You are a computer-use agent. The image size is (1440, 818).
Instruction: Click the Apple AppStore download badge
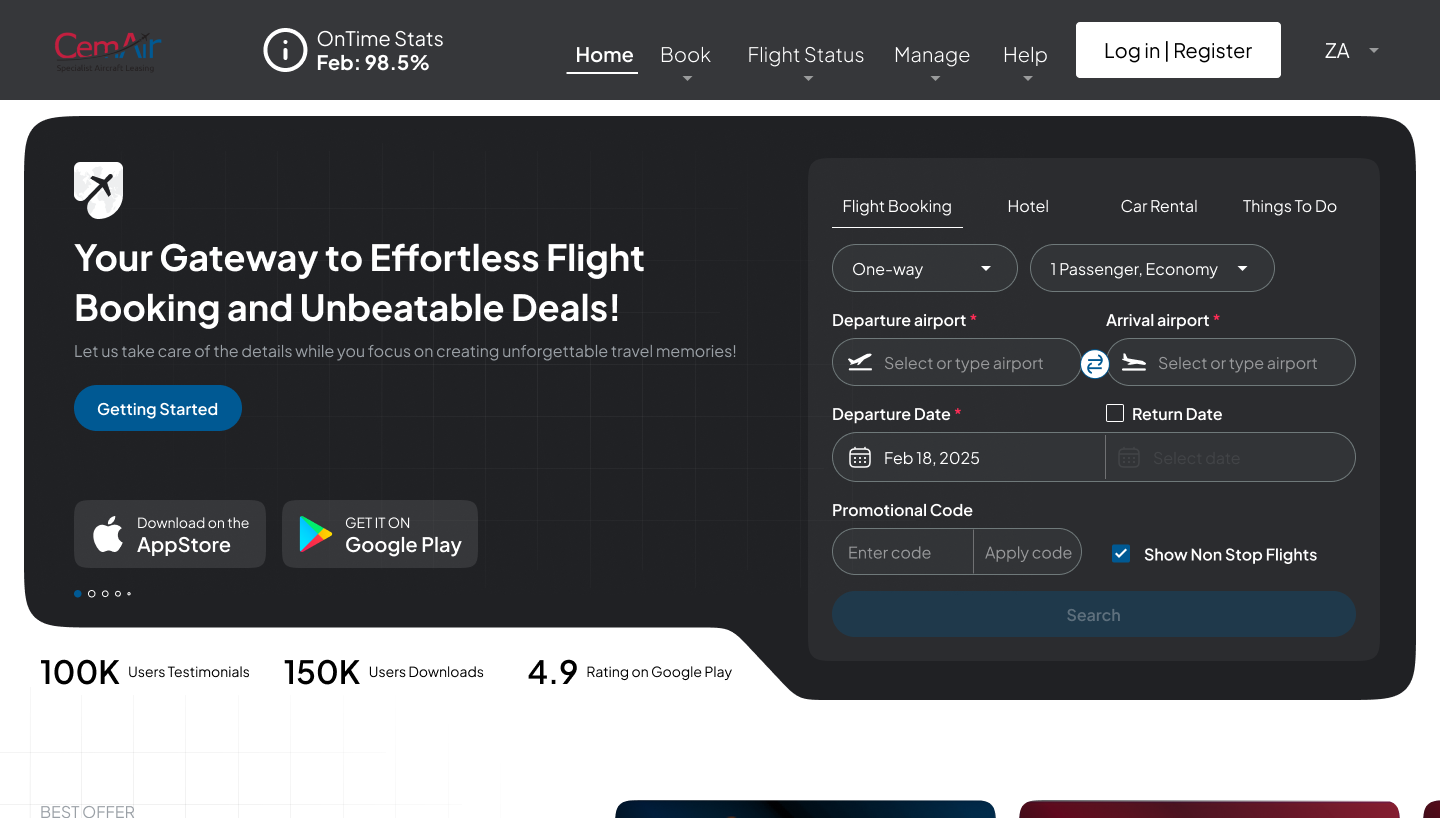[x=170, y=534]
